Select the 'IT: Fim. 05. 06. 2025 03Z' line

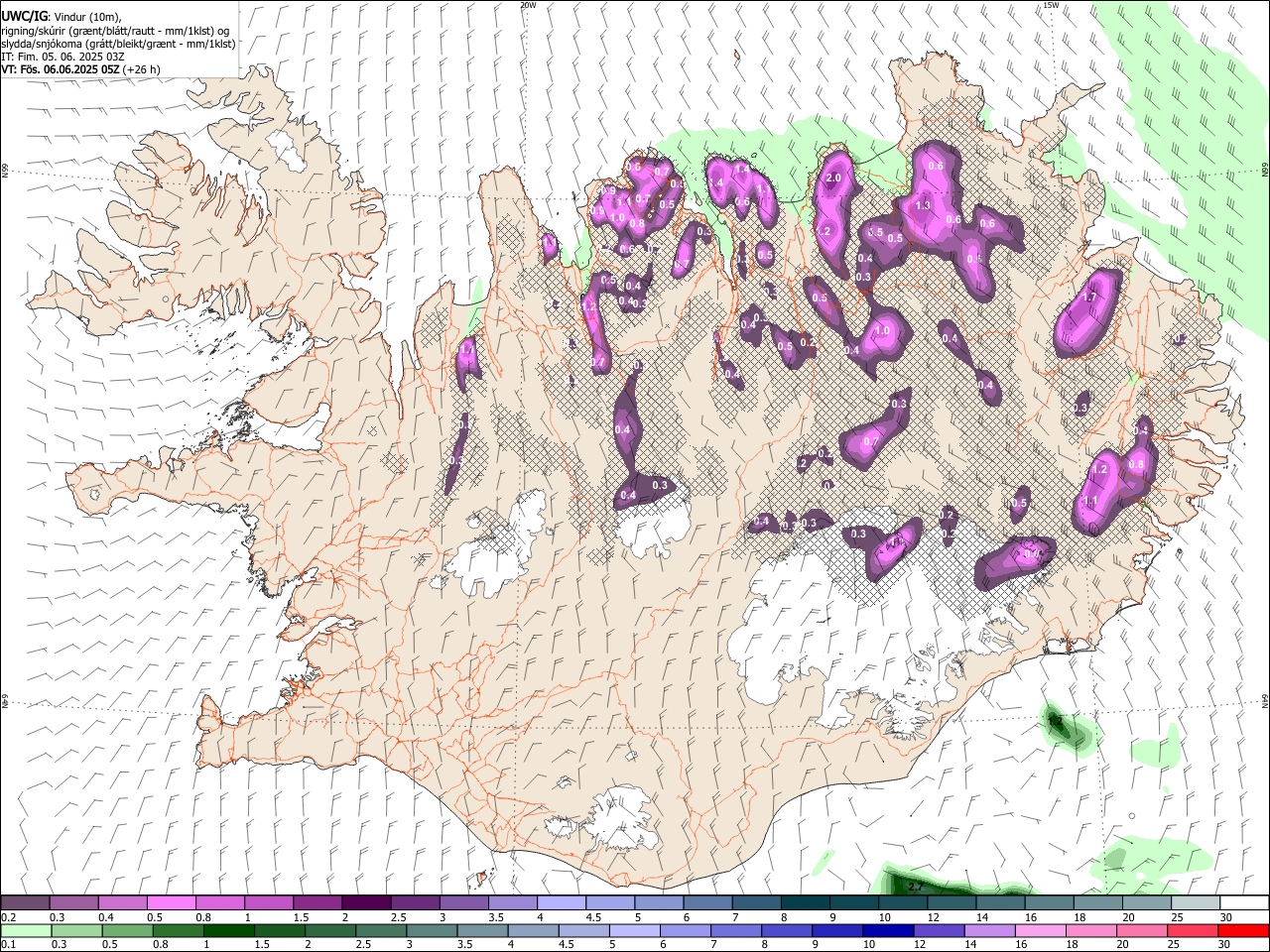63,57
